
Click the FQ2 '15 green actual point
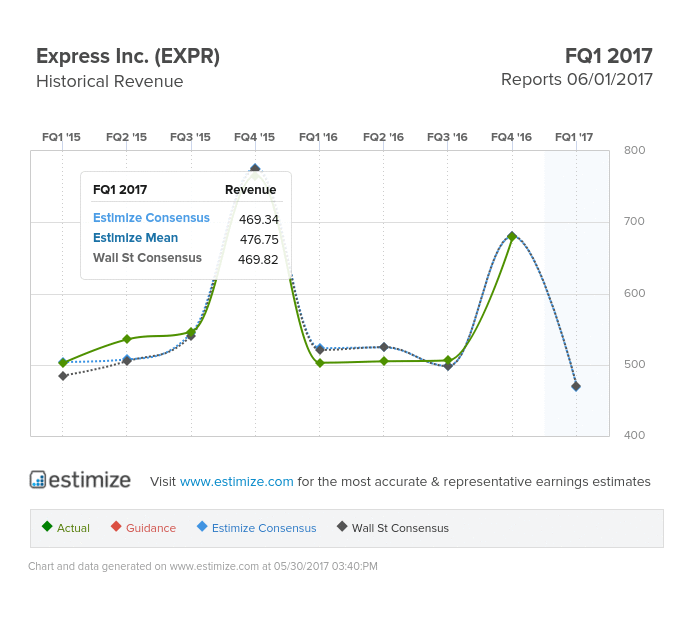(127, 339)
